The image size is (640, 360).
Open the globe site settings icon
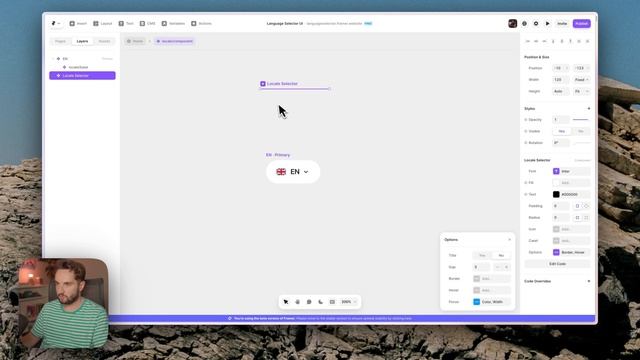(524, 24)
